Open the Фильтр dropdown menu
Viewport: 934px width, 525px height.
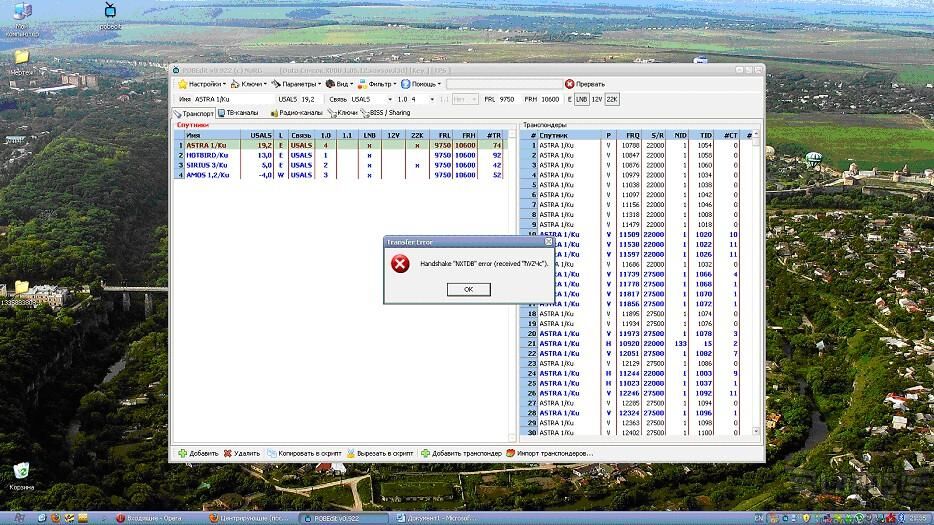(x=379, y=84)
